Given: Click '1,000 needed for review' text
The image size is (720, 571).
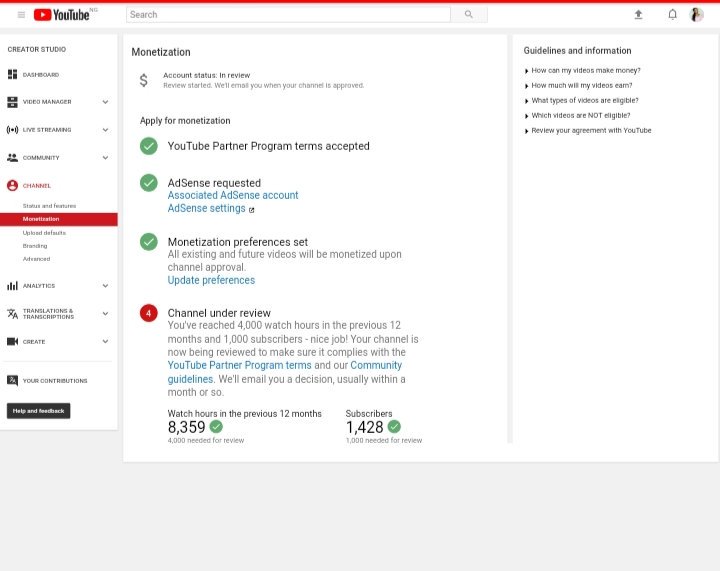Looking at the screenshot, I should 384,441.
